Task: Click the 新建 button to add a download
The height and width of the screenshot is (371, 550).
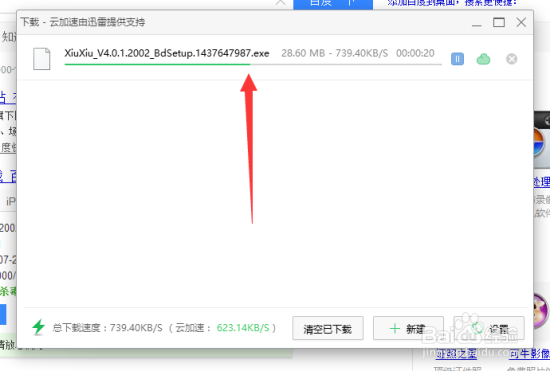Action: click(x=408, y=328)
